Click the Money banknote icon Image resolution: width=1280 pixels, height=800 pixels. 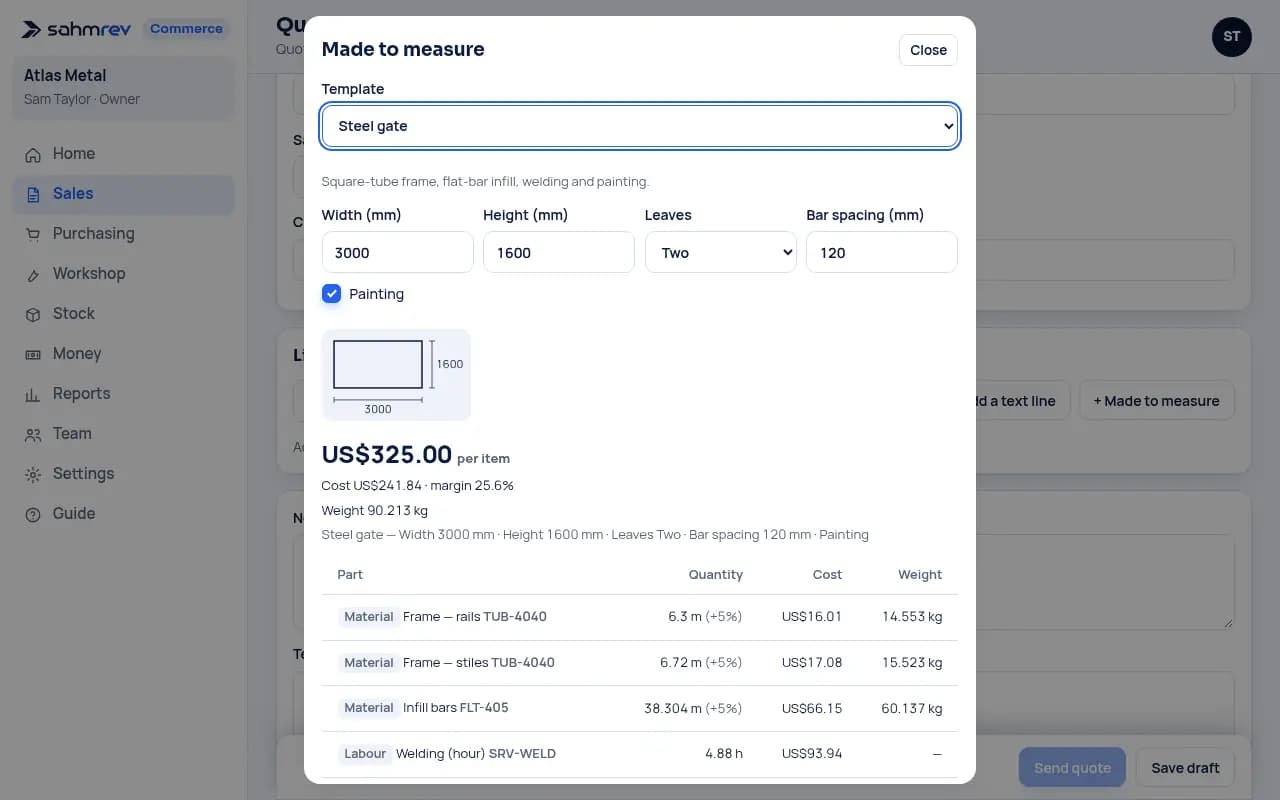(33, 354)
